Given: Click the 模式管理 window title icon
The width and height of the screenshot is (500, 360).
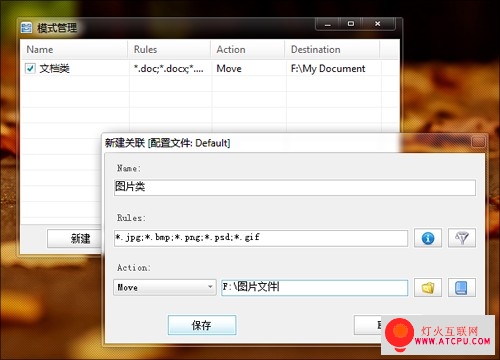Looking at the screenshot, I should (x=26, y=28).
